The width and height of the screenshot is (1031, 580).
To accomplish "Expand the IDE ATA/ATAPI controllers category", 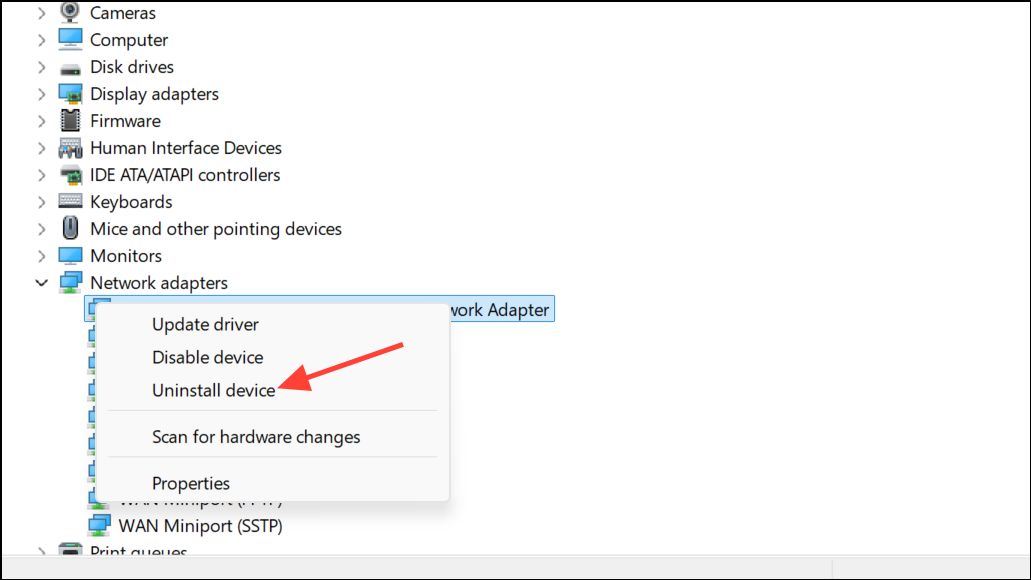I will (x=42, y=174).
